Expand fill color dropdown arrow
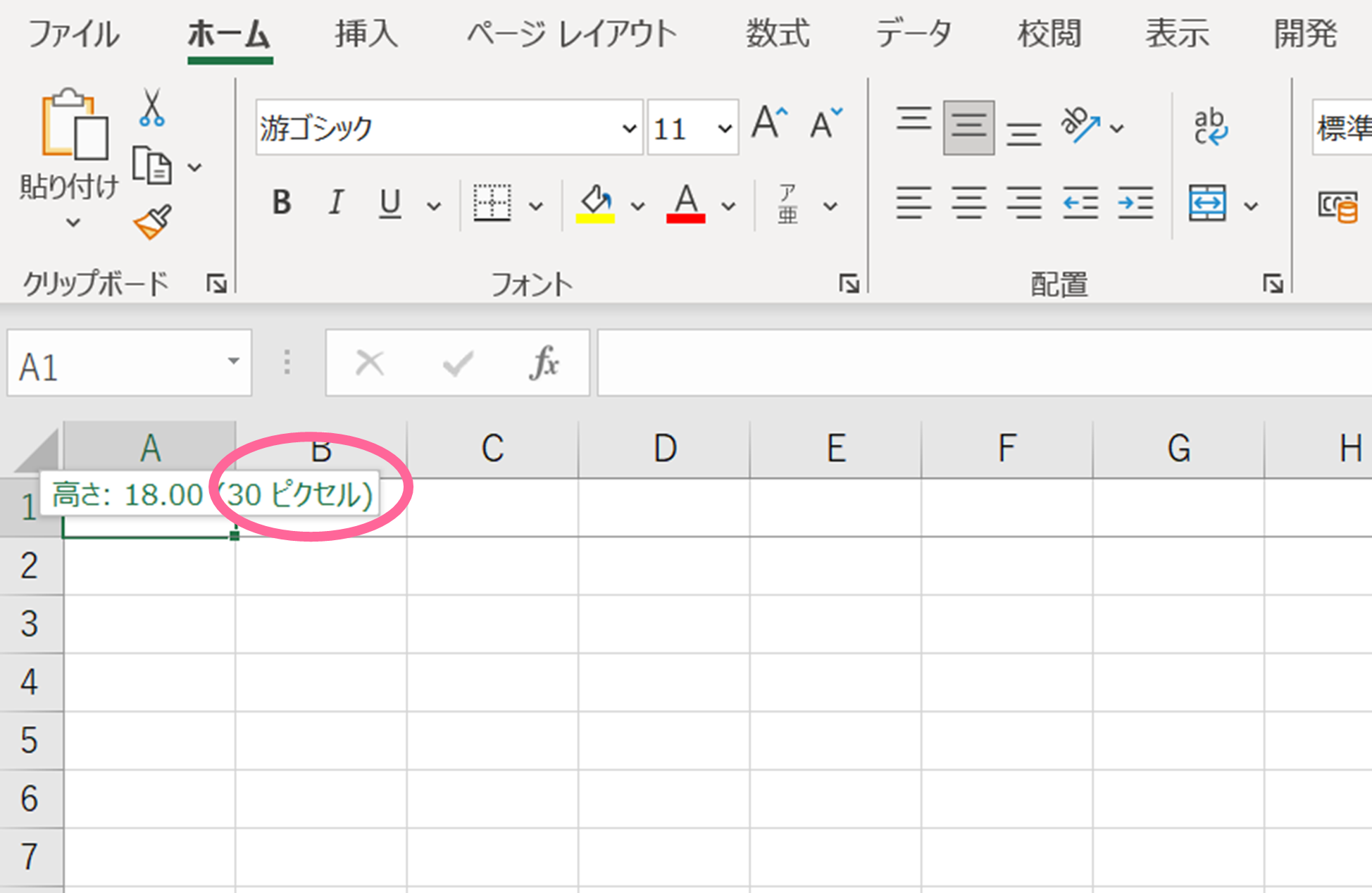This screenshot has width=1372, height=893. tap(637, 206)
